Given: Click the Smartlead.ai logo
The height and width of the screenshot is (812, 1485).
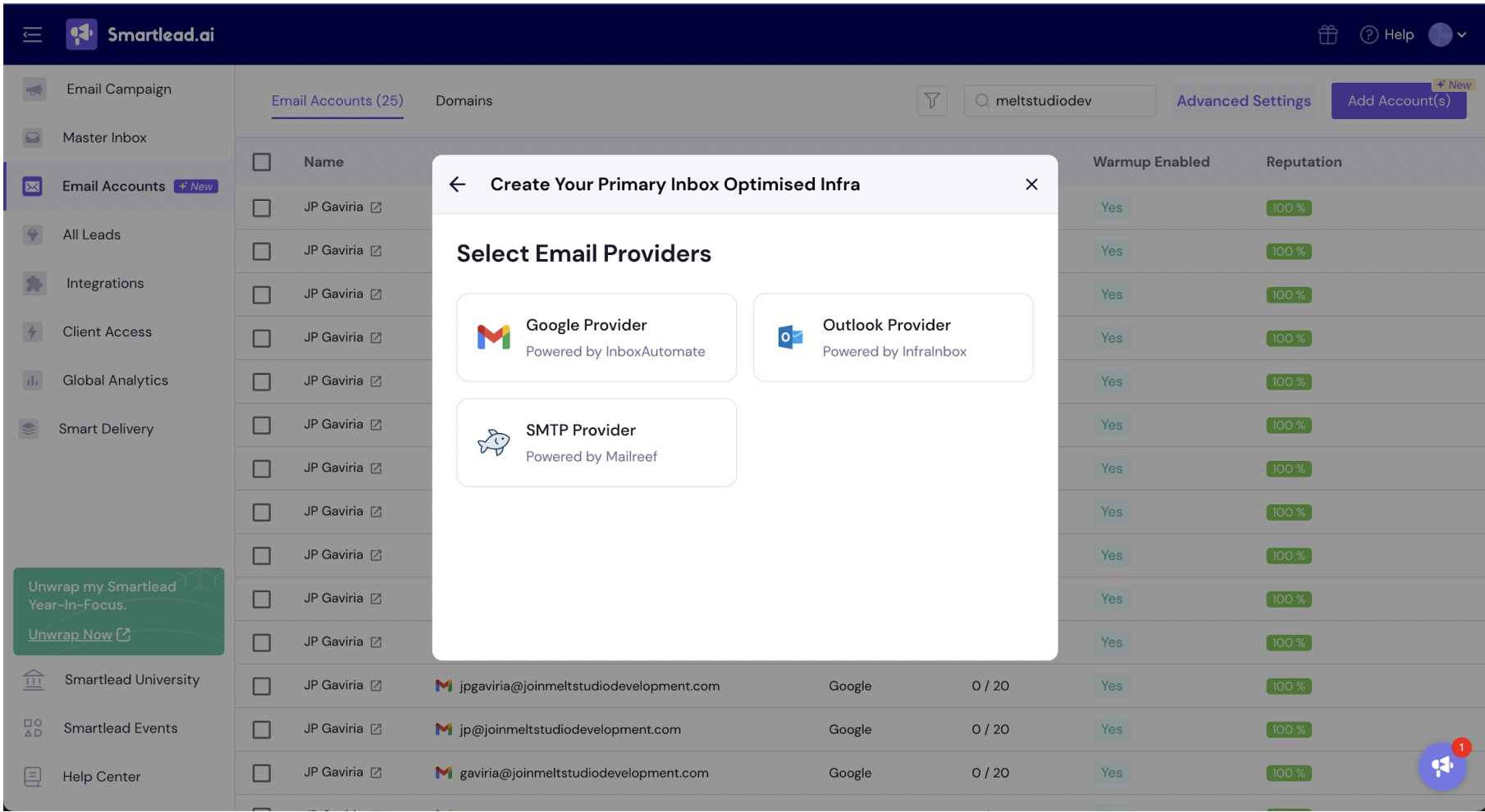Looking at the screenshot, I should coord(140,34).
